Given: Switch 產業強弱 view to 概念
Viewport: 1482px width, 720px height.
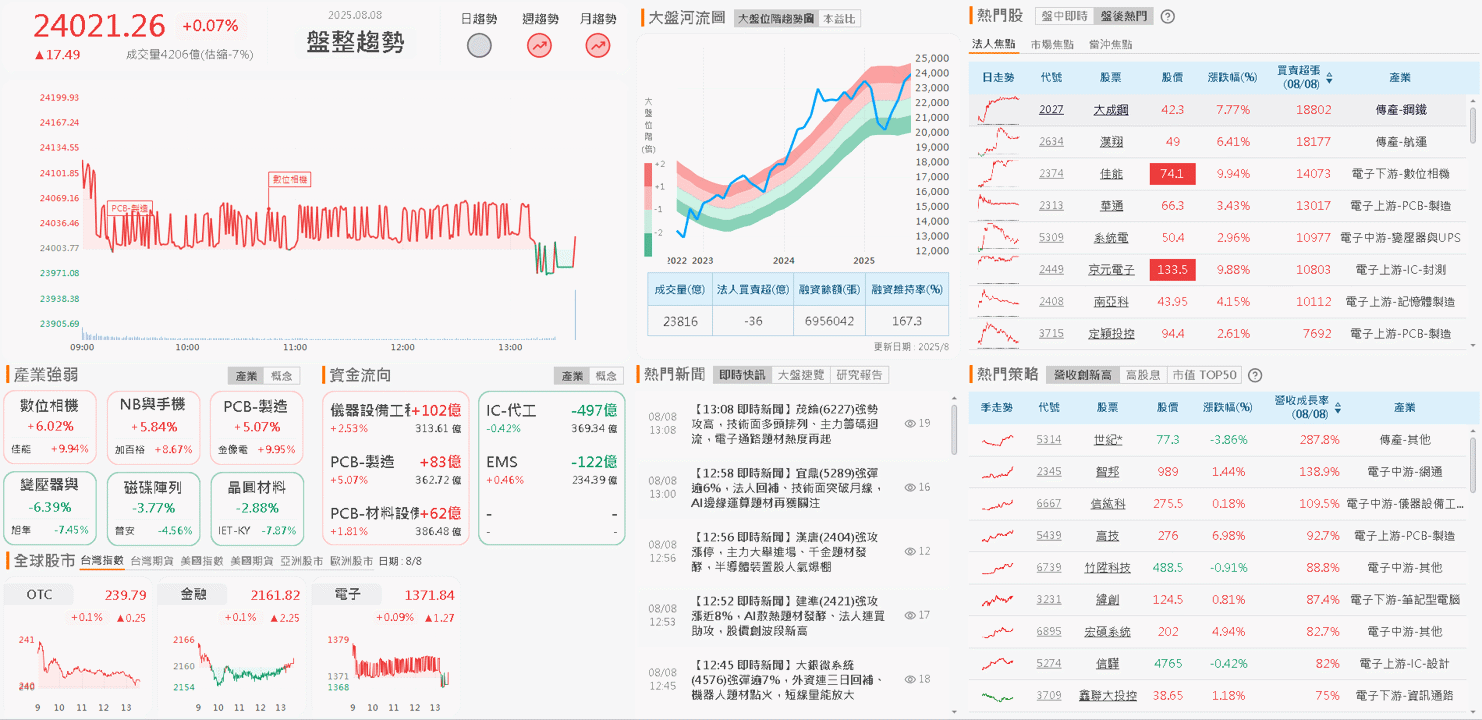Looking at the screenshot, I should (x=281, y=376).
